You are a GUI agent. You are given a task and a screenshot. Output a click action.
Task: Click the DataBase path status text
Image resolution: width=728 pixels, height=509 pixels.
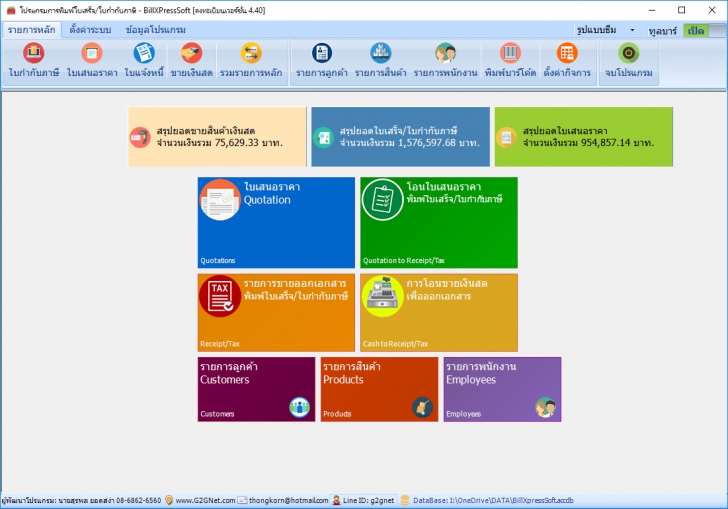pyautogui.click(x=493, y=500)
